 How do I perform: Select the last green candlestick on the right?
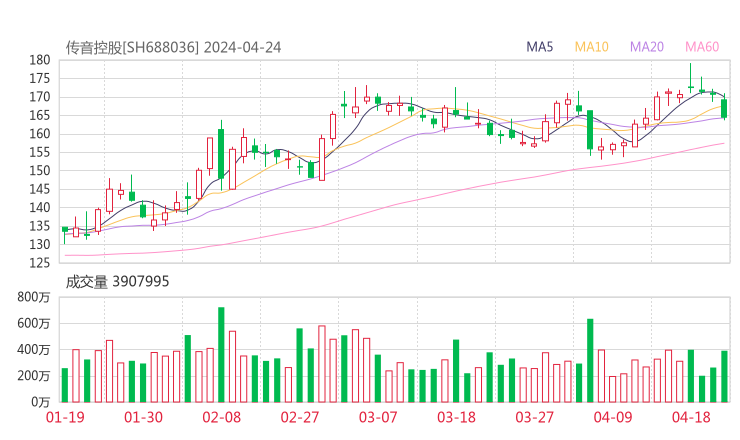(724, 107)
